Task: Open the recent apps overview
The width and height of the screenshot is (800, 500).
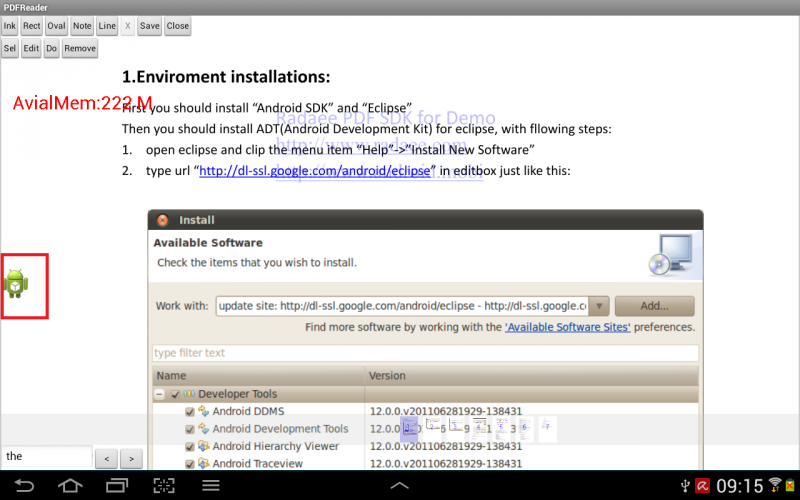Action: pos(117,486)
